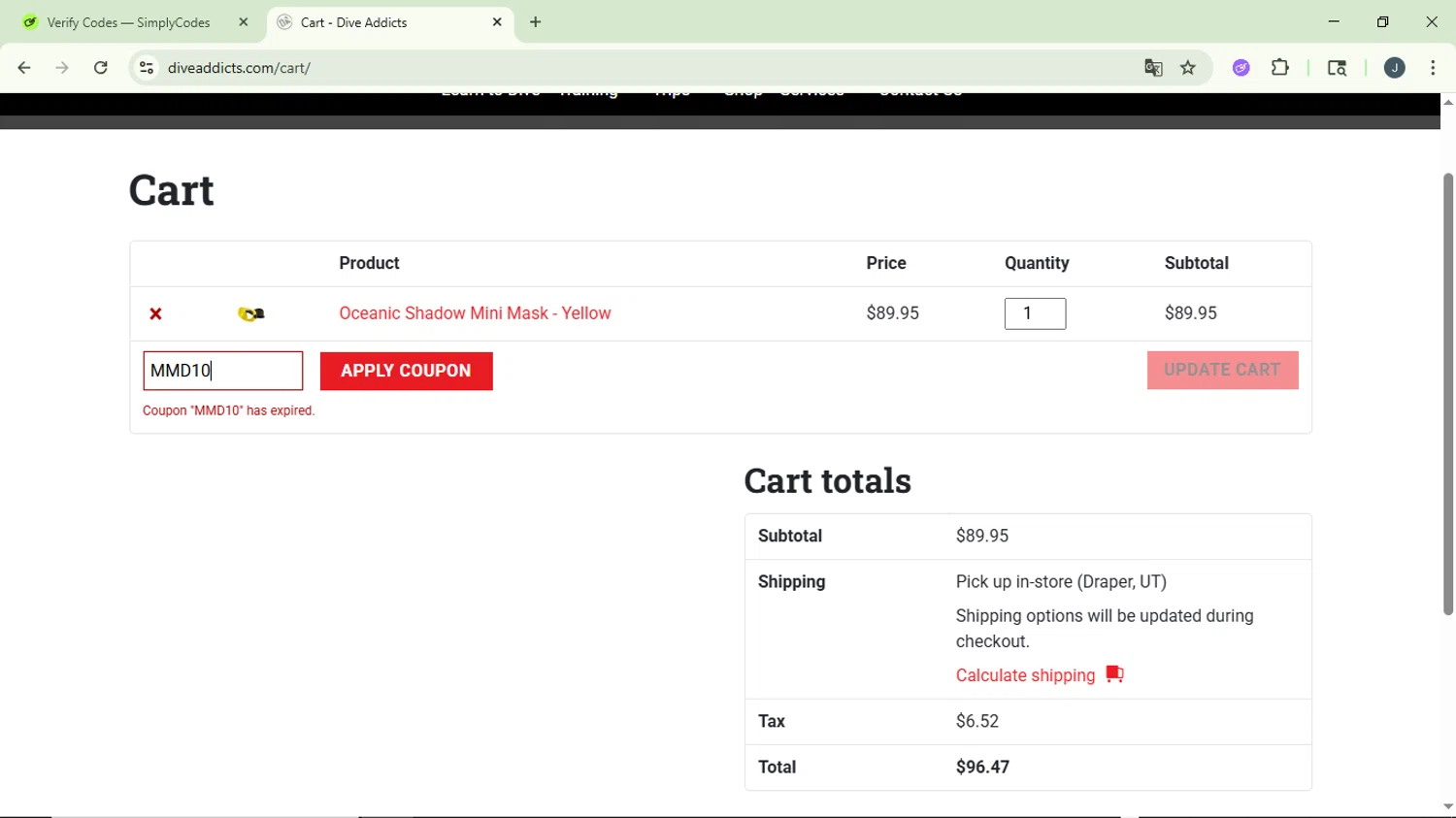Click the Total amount $96.47

click(x=982, y=768)
